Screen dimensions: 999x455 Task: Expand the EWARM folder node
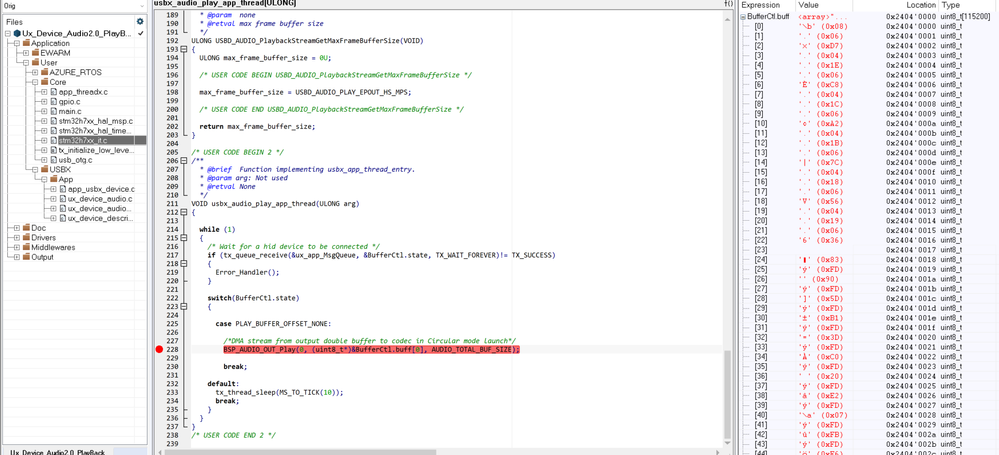tap(26, 53)
